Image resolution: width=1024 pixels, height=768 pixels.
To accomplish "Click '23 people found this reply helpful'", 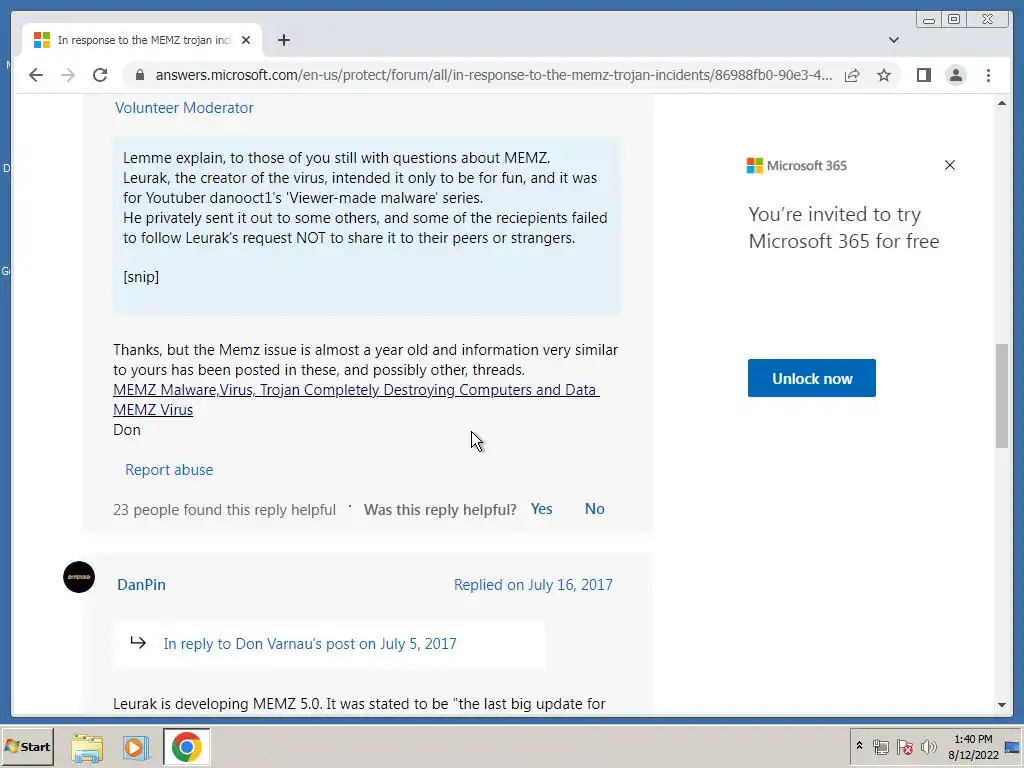I will pos(224,509).
